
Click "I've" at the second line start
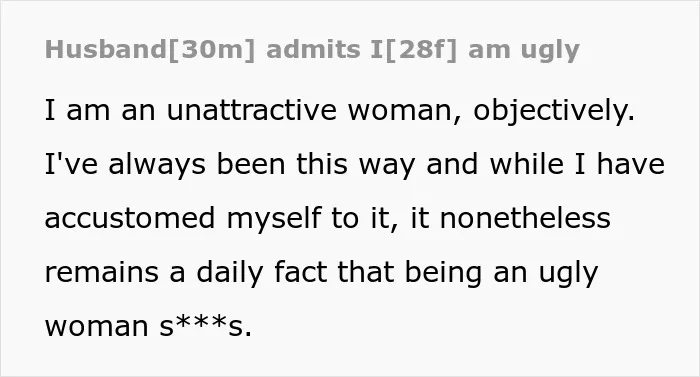71,164
